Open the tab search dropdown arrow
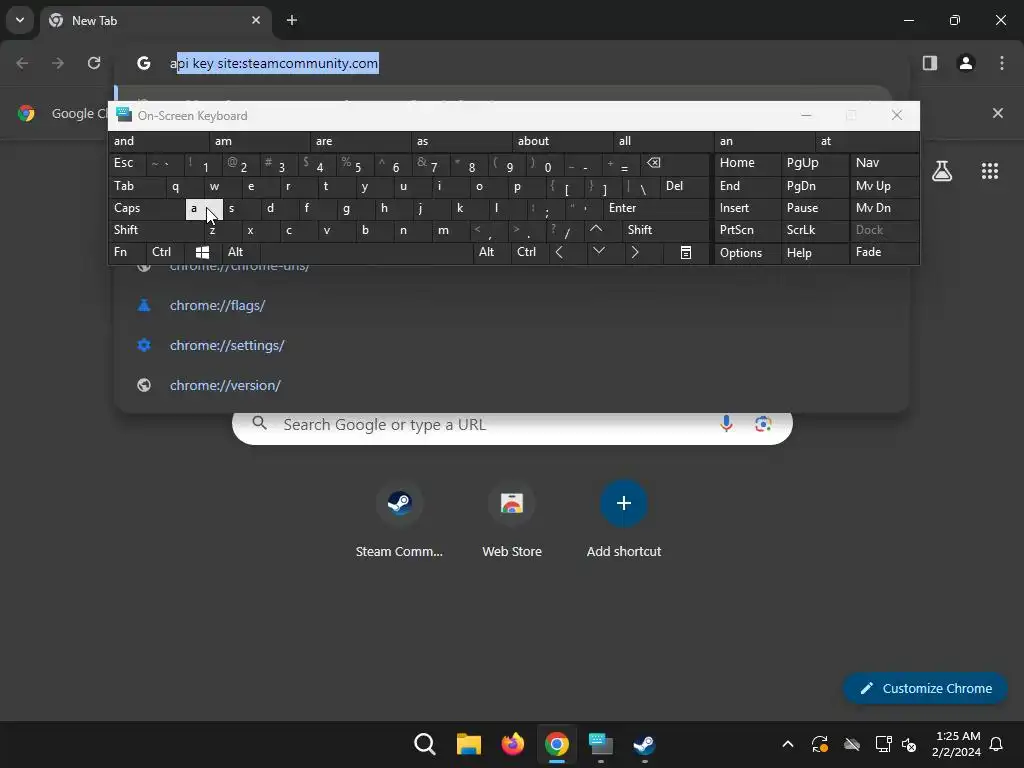 point(20,20)
